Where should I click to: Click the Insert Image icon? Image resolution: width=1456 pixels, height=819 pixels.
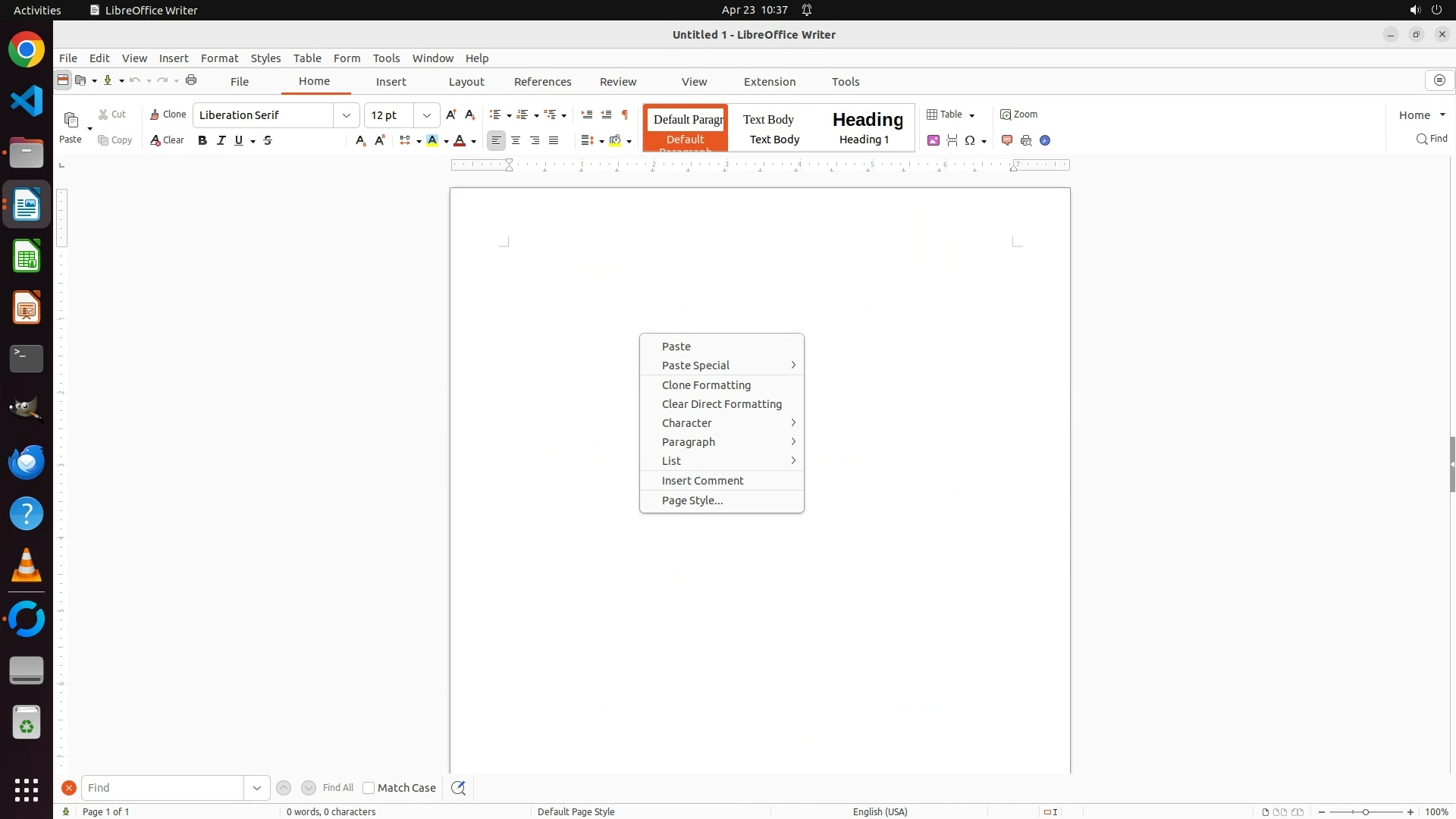point(934,140)
